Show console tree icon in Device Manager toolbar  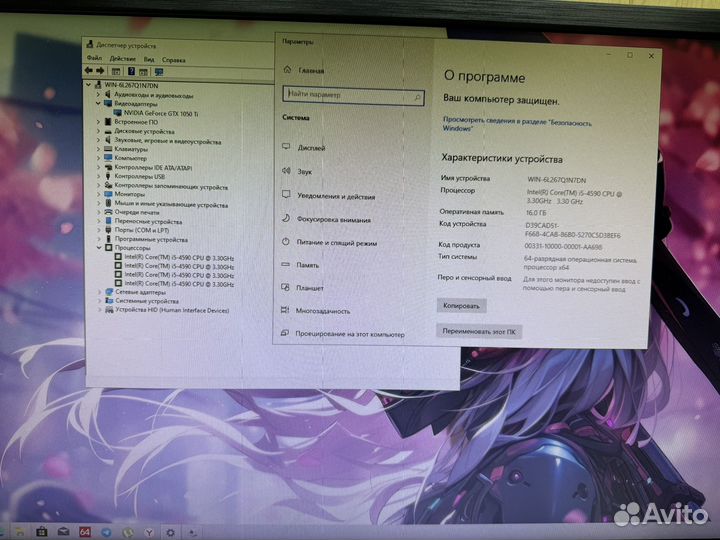tap(116, 72)
